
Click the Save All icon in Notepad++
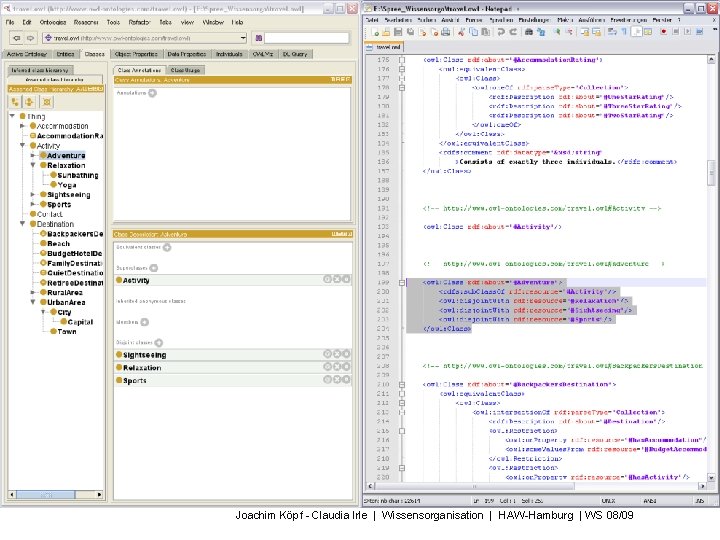(410, 32)
